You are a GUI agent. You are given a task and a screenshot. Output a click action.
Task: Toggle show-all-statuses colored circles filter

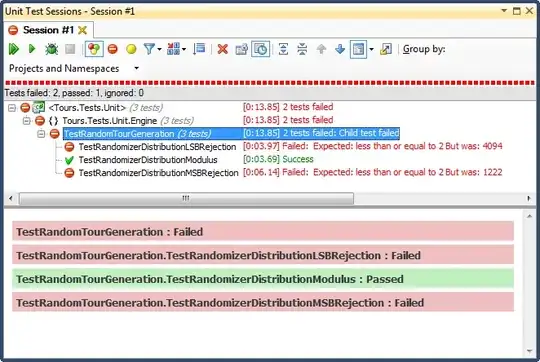[x=94, y=49]
